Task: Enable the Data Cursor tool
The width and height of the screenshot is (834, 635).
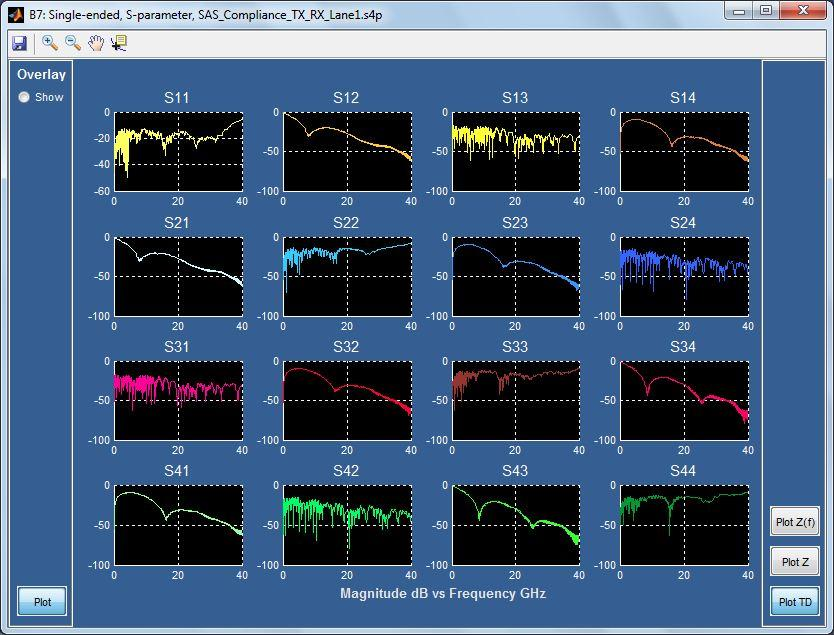Action: pos(119,43)
